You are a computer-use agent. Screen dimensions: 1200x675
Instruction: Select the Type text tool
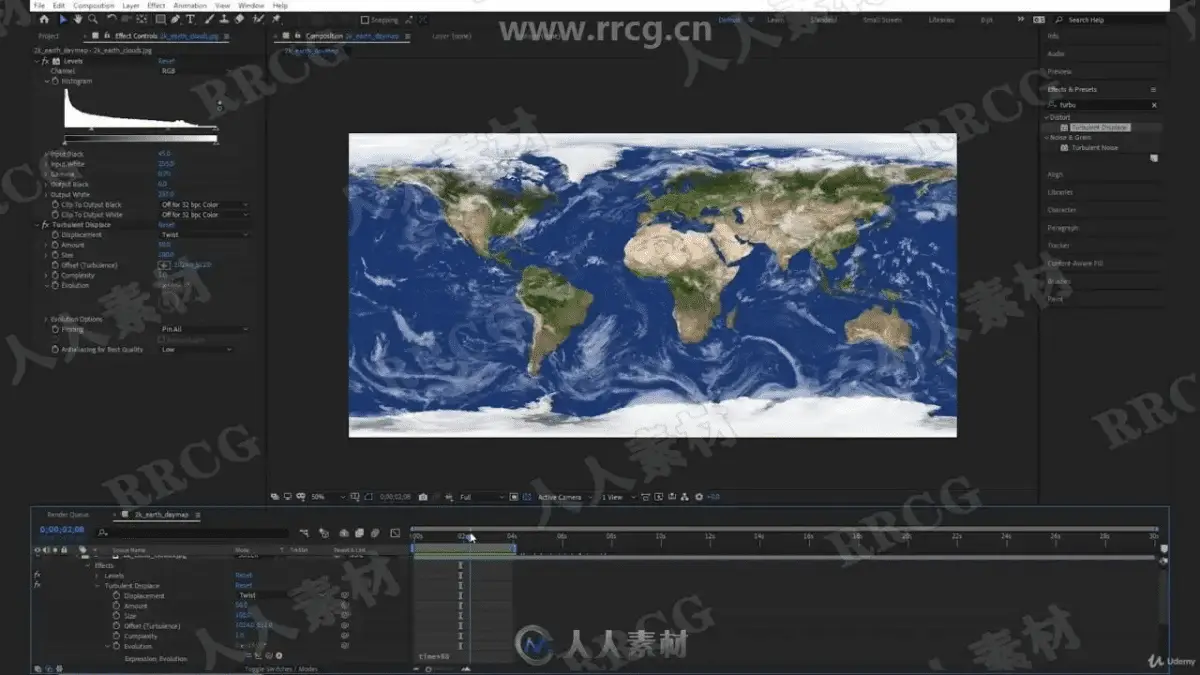(190, 19)
